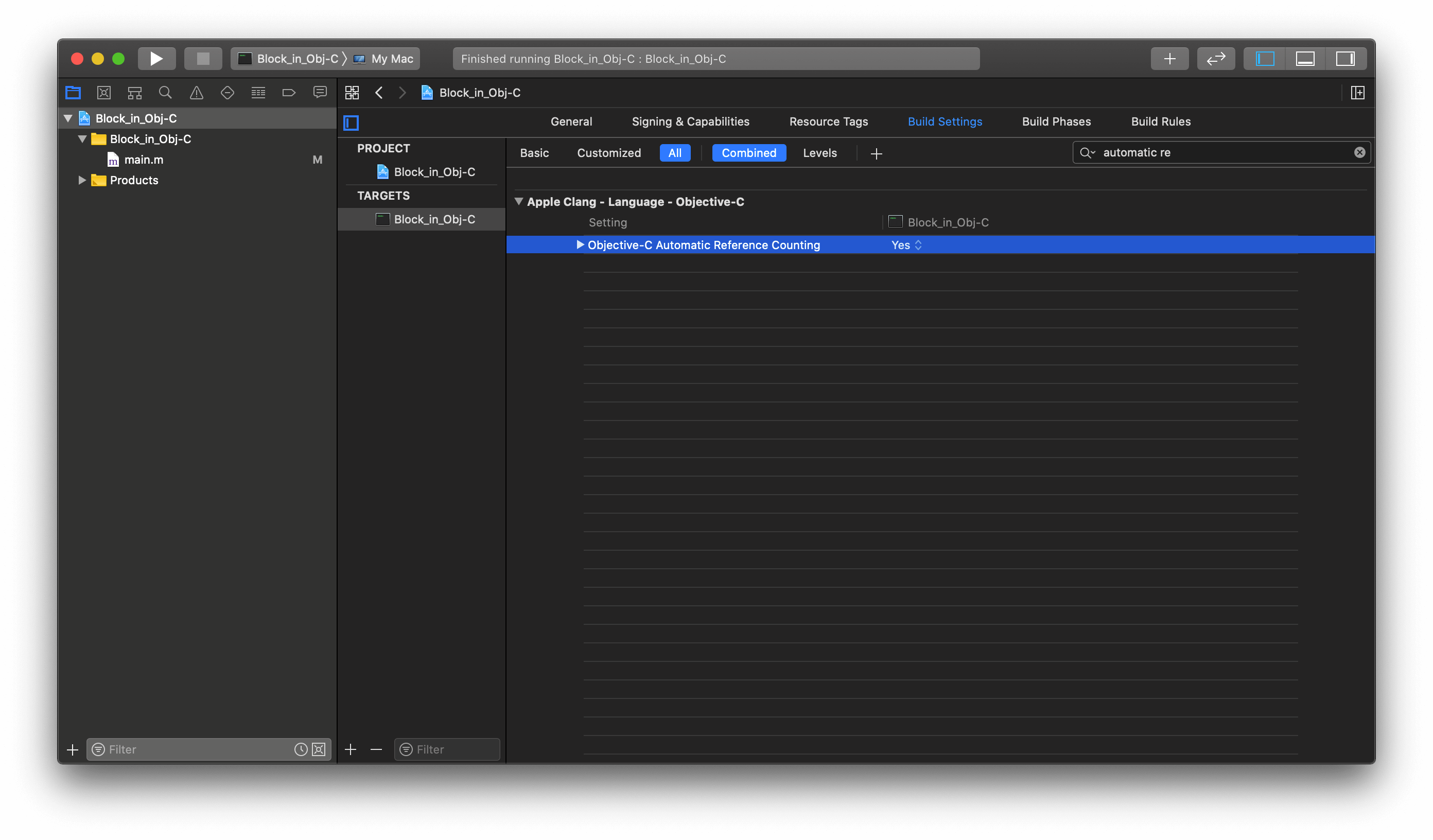
Task: Click the Run play button
Action: click(x=156, y=59)
